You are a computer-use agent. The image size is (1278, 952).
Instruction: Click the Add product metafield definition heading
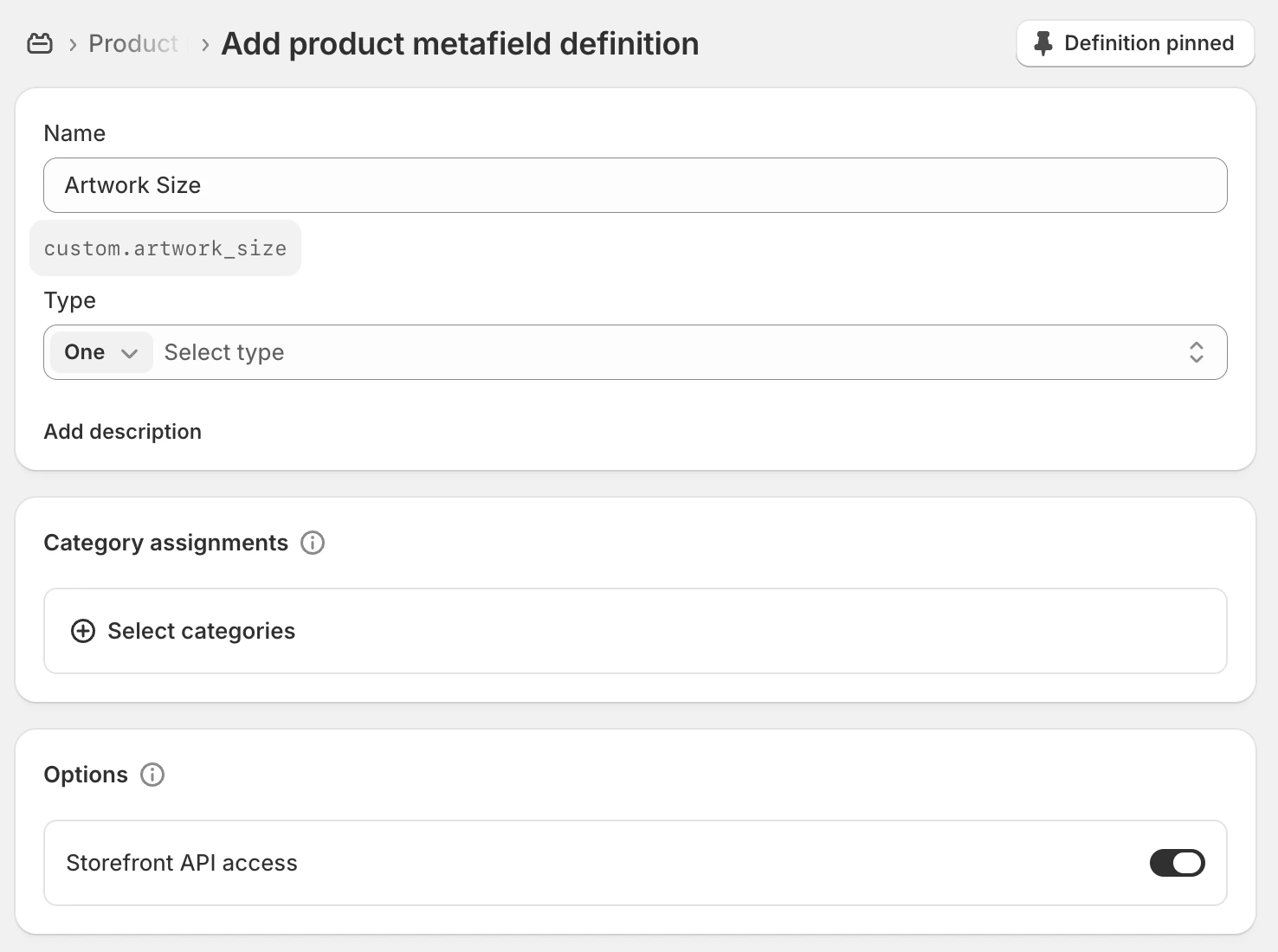point(460,43)
